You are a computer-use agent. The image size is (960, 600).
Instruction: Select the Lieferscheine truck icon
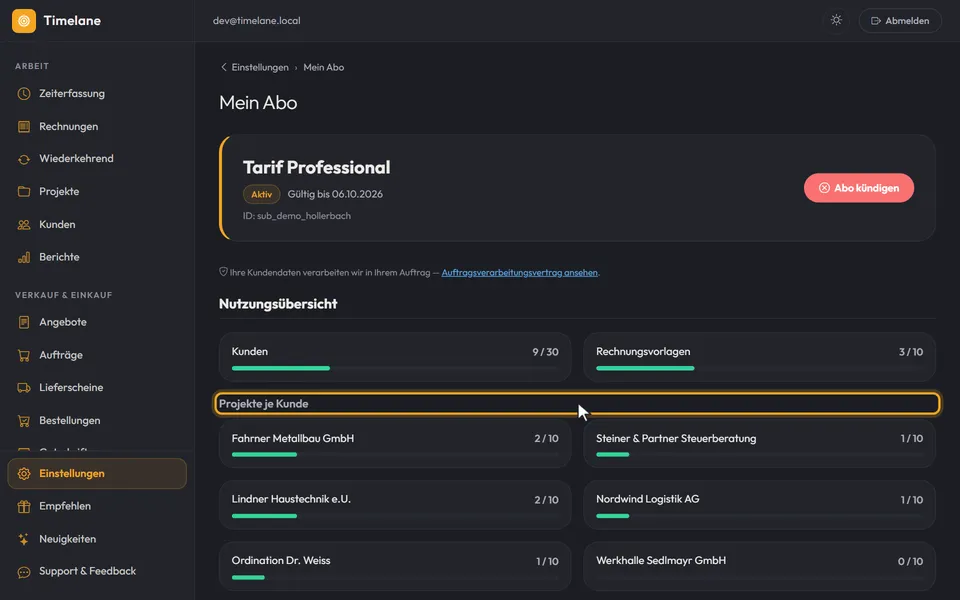(24, 388)
